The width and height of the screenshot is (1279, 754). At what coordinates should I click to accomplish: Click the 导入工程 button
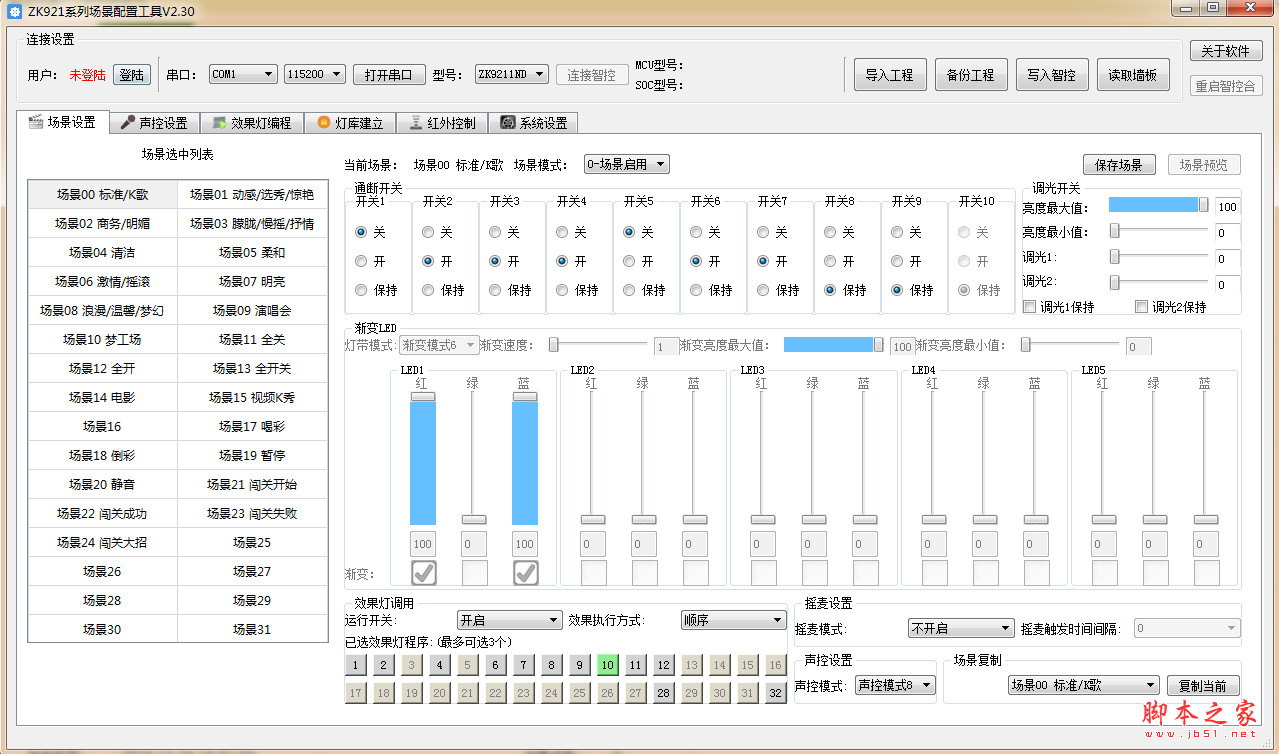click(x=889, y=75)
